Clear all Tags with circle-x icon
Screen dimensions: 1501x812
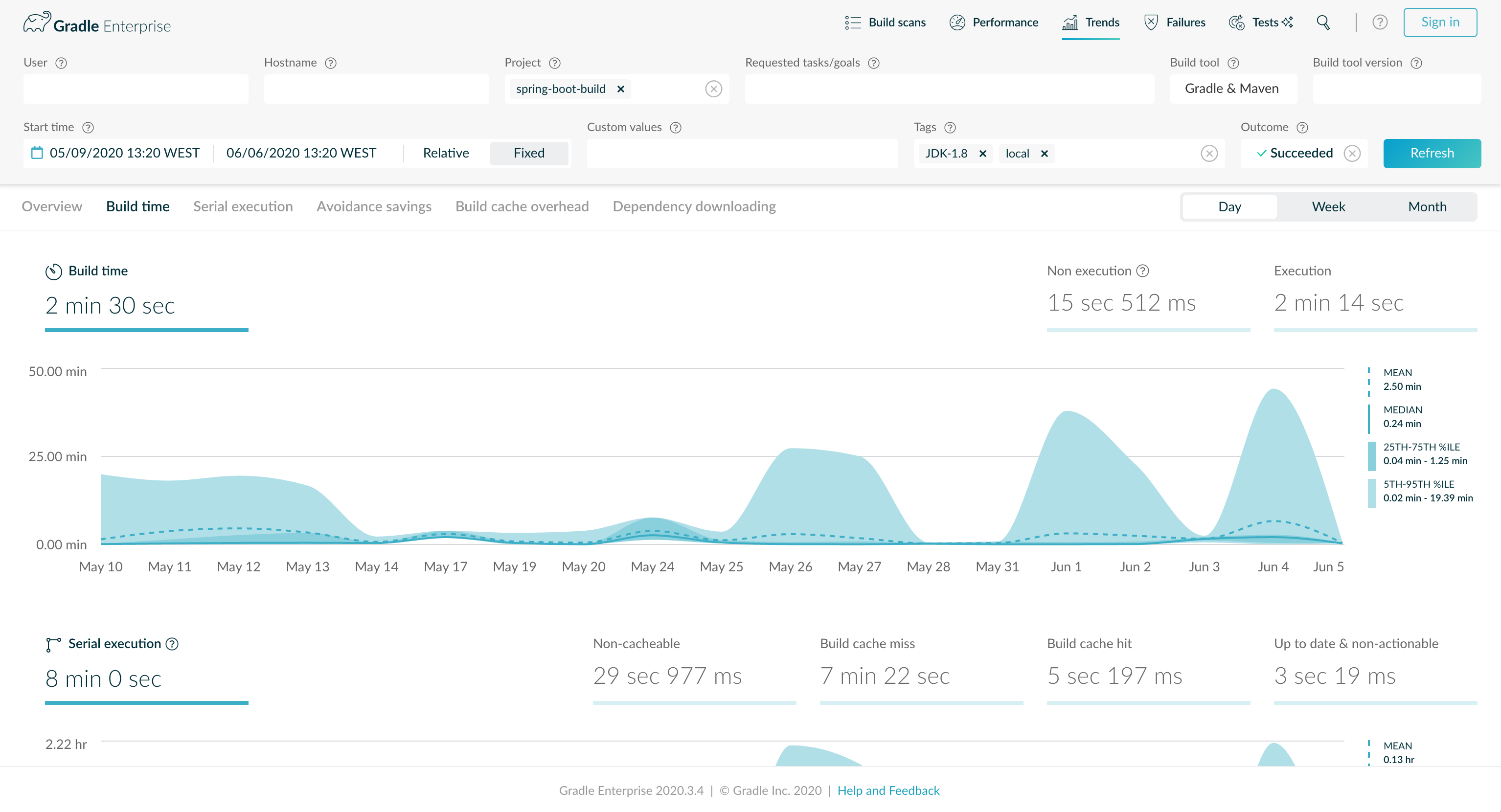point(1209,153)
